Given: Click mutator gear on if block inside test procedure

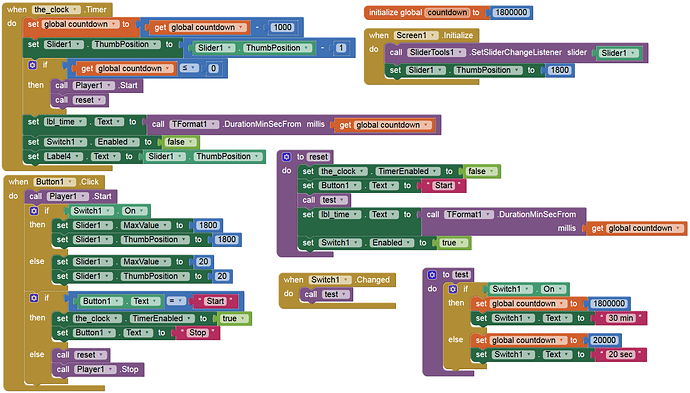Looking at the screenshot, I should [453, 289].
